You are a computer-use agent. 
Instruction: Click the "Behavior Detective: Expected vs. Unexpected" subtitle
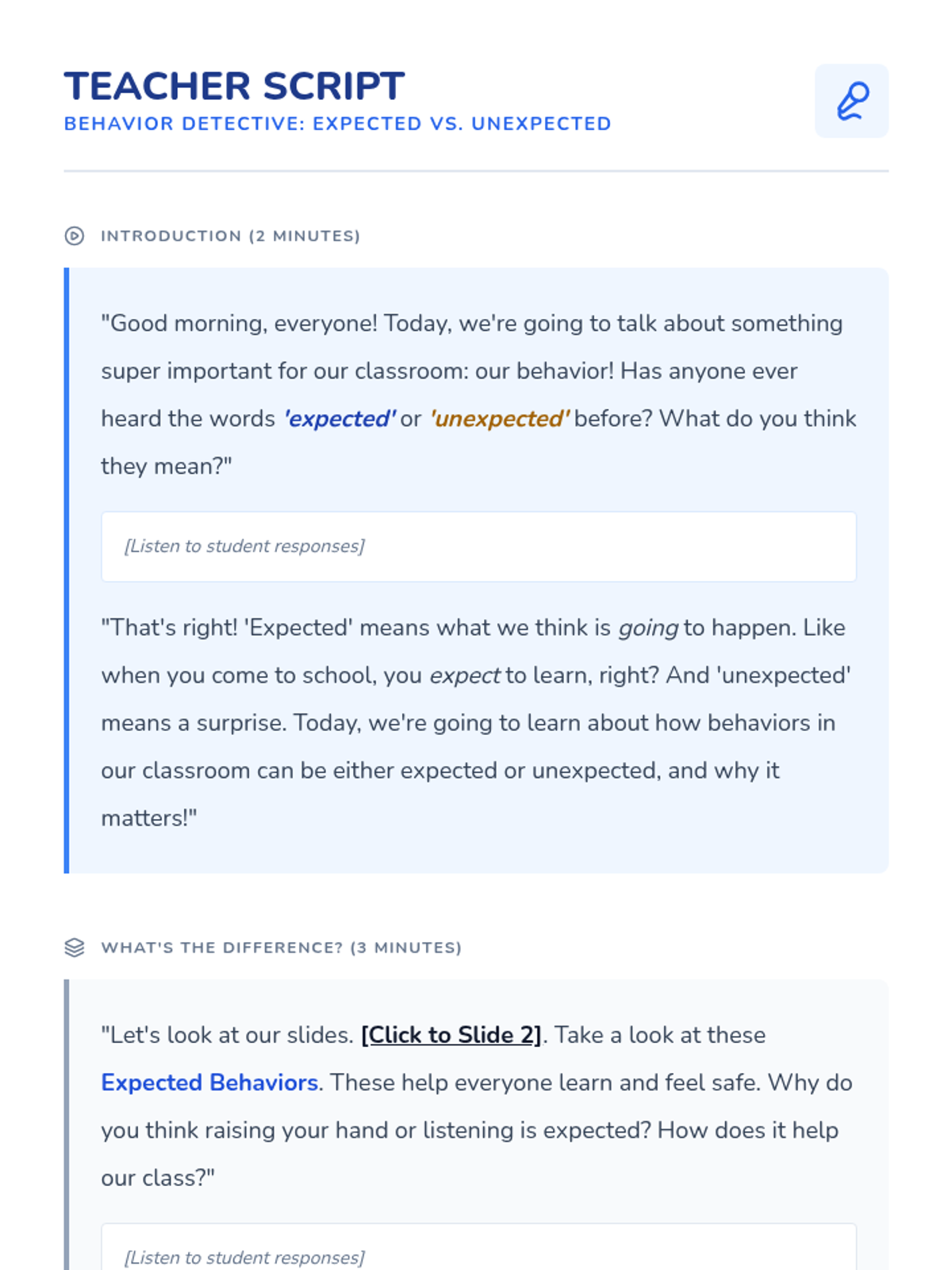337,124
